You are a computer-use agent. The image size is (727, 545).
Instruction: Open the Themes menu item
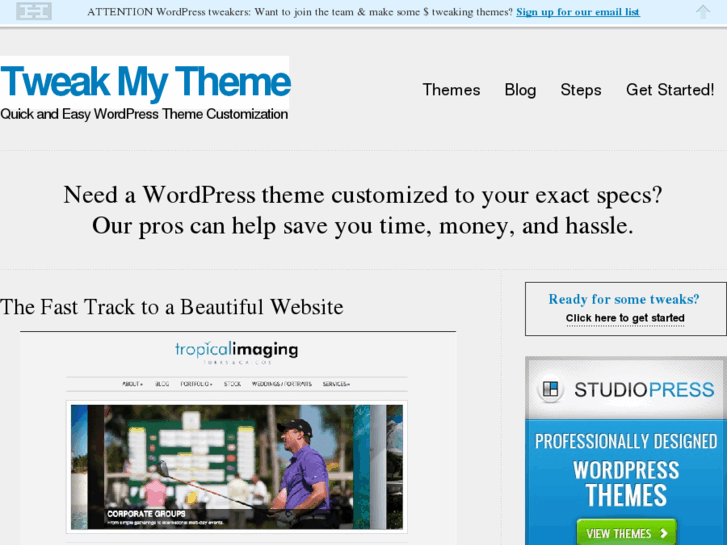click(451, 90)
